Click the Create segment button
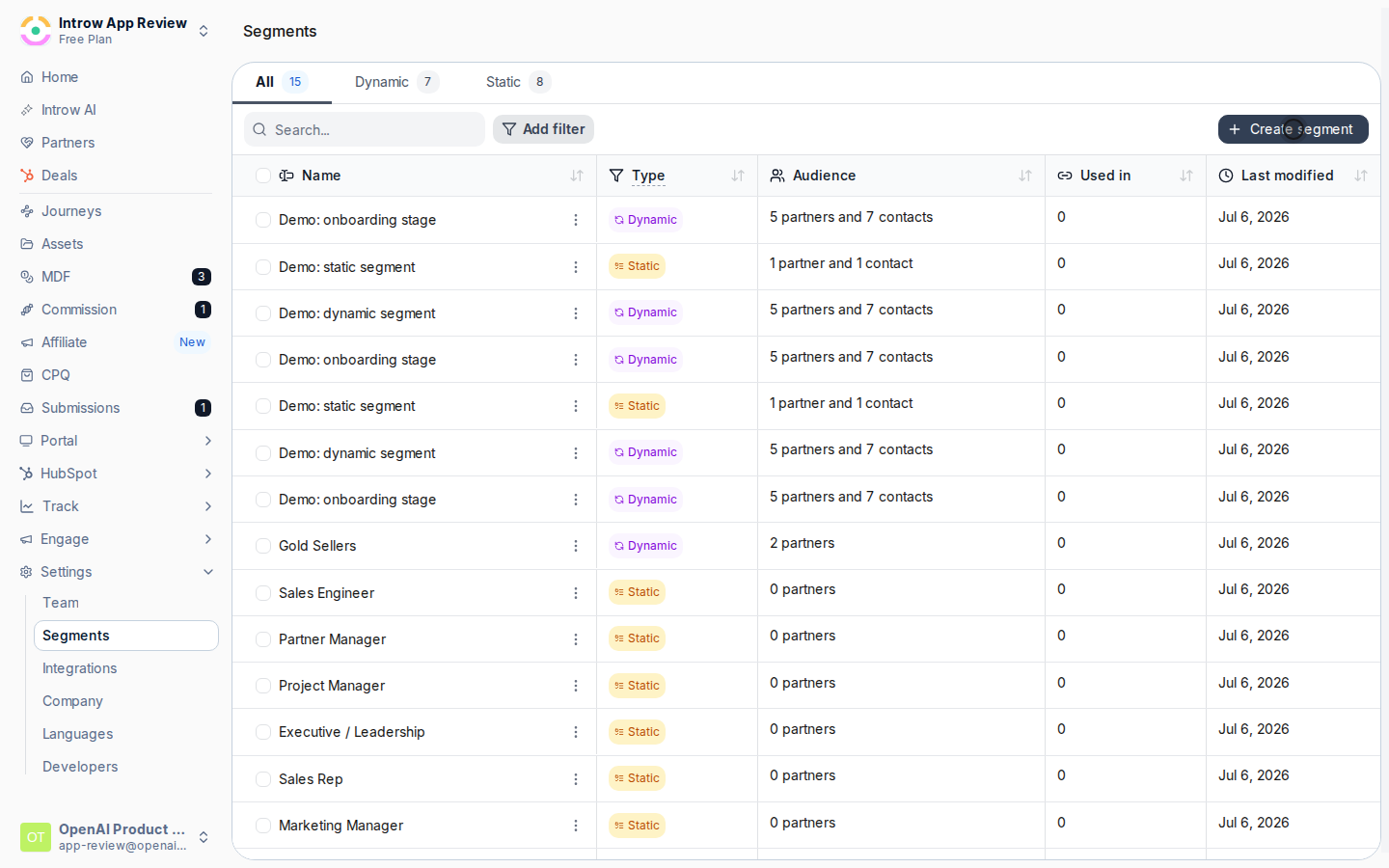The height and width of the screenshot is (868, 1389). pyautogui.click(x=1293, y=129)
